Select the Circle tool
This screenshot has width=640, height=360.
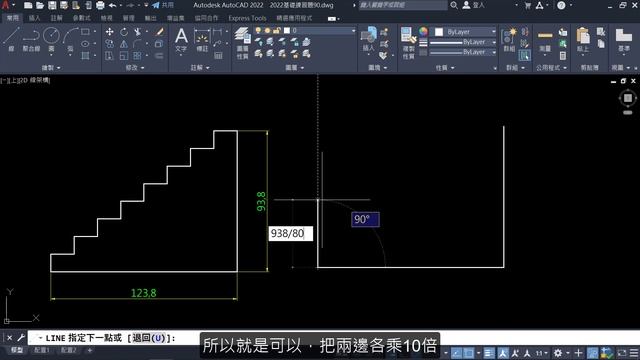coord(51,39)
